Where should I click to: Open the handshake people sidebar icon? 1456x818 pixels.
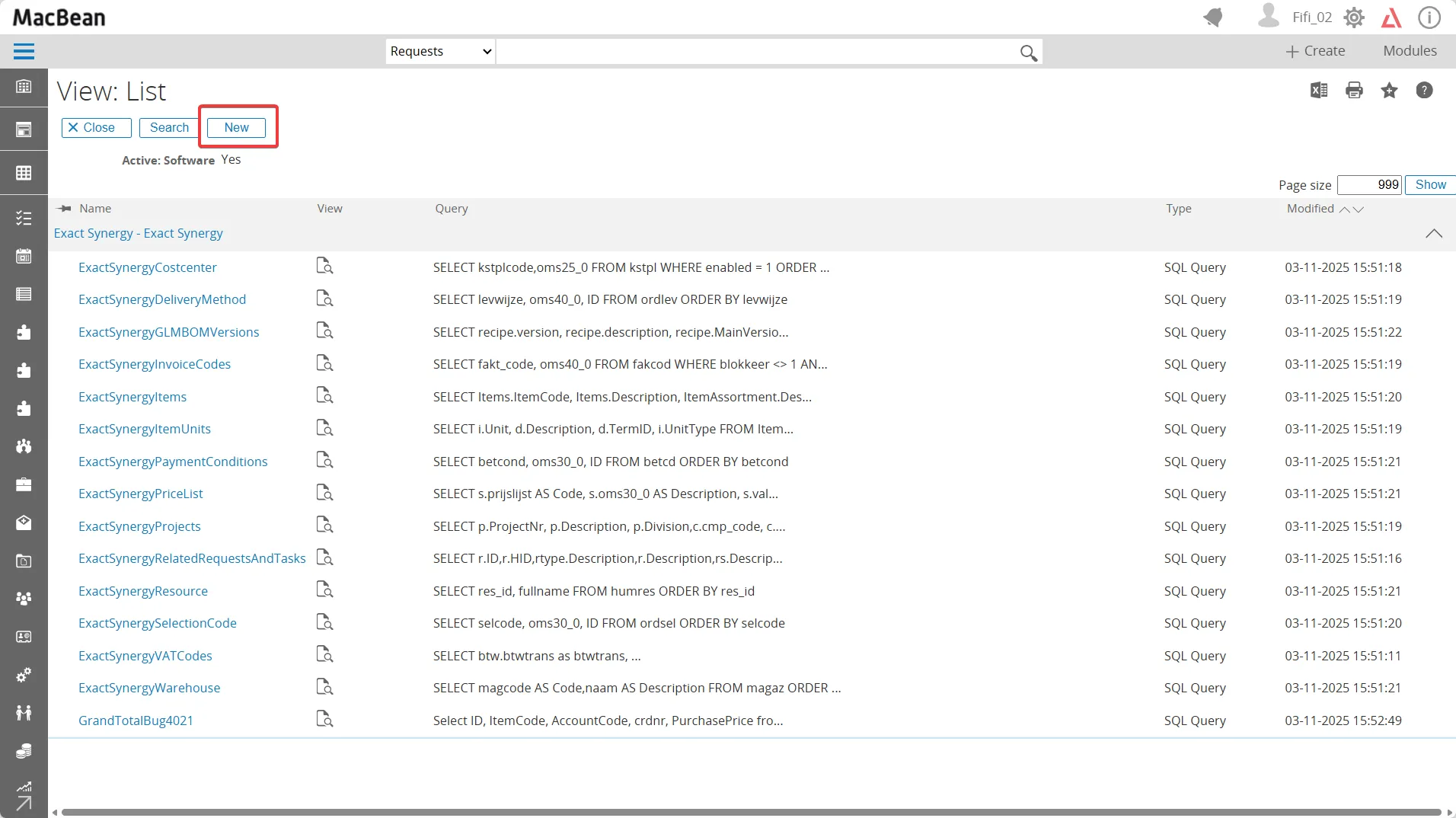coord(24,713)
